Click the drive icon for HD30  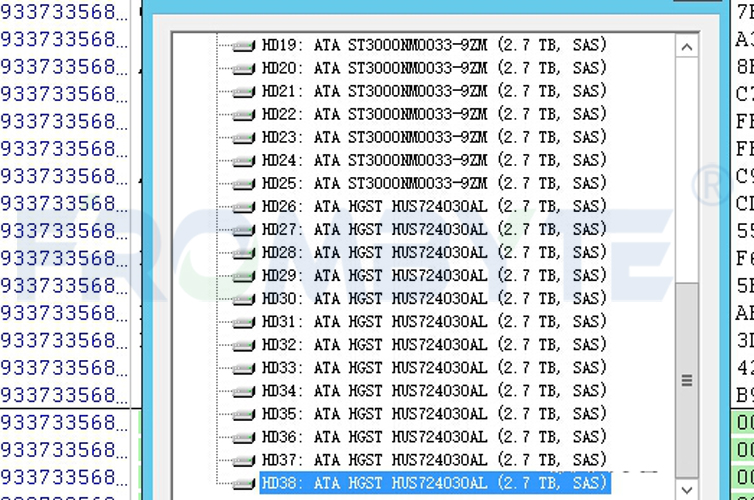pyautogui.click(x=244, y=299)
